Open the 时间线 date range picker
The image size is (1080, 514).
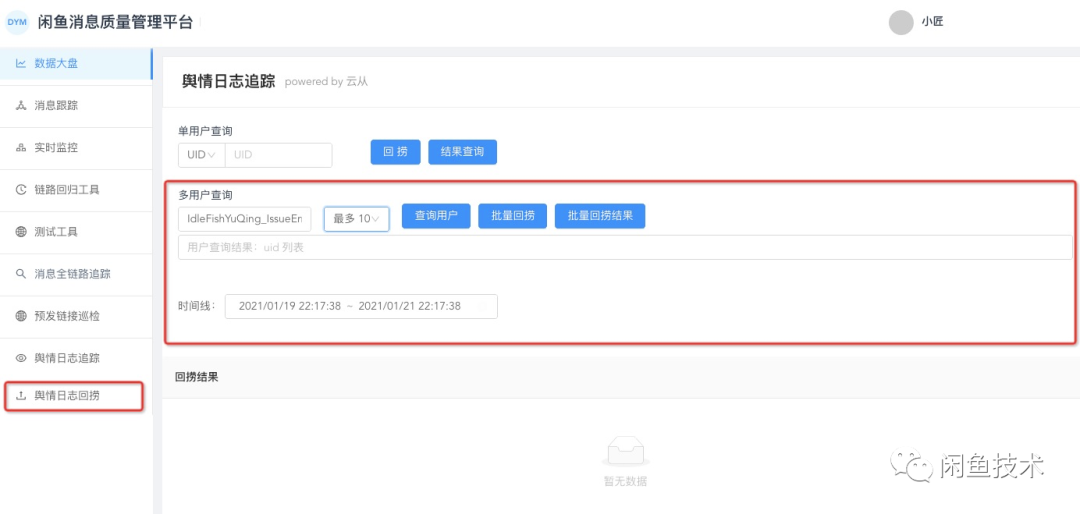point(361,306)
